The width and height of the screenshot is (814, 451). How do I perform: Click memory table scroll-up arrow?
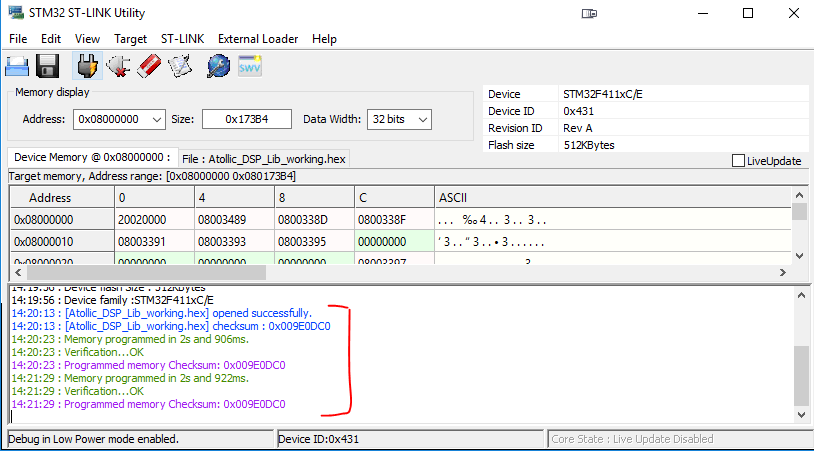(799, 195)
